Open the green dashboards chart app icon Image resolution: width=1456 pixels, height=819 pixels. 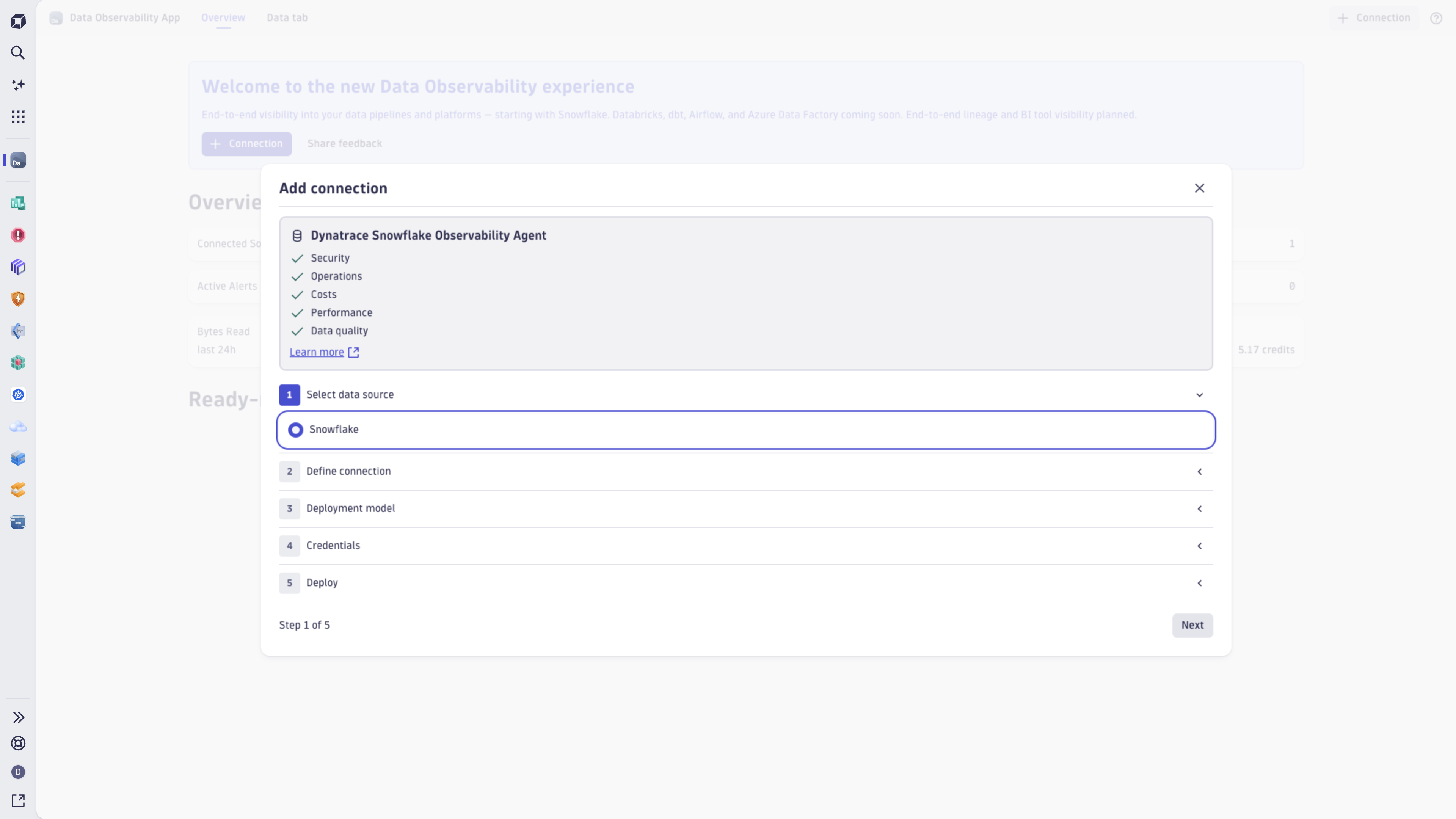(18, 204)
